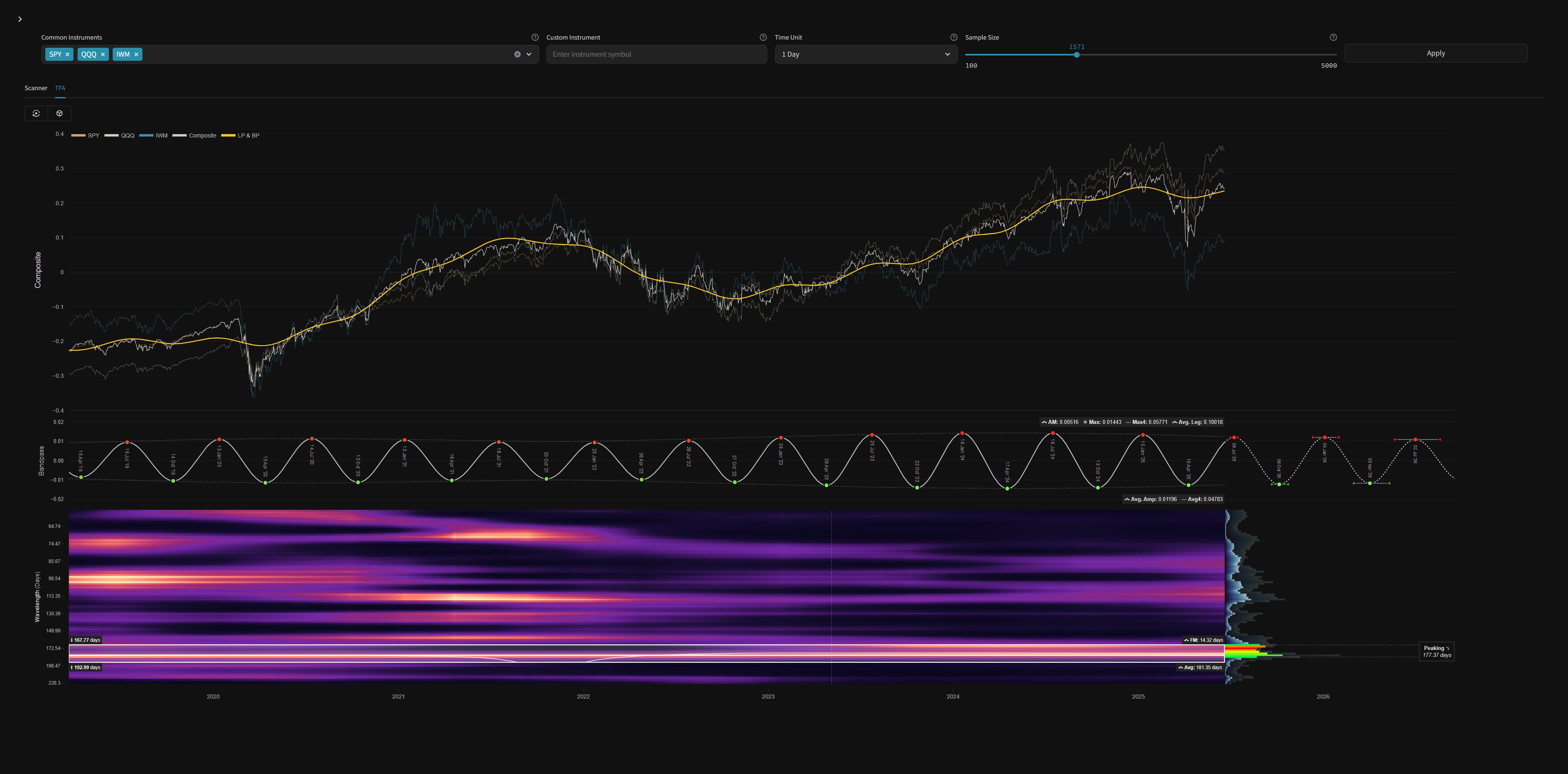This screenshot has height=774, width=1568.
Task: Remove the SPY instrument tag
Action: [x=68, y=55]
